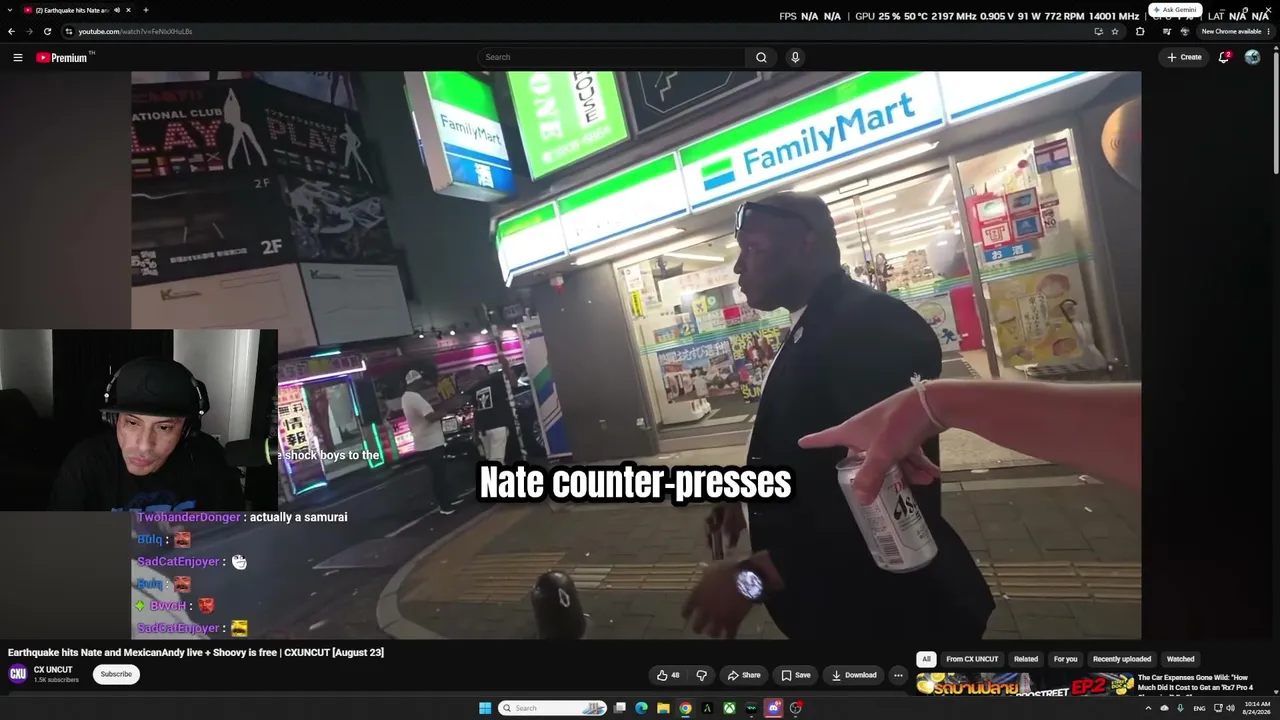1280x720 pixels.
Task: Save video to a playlist
Action: 796,675
